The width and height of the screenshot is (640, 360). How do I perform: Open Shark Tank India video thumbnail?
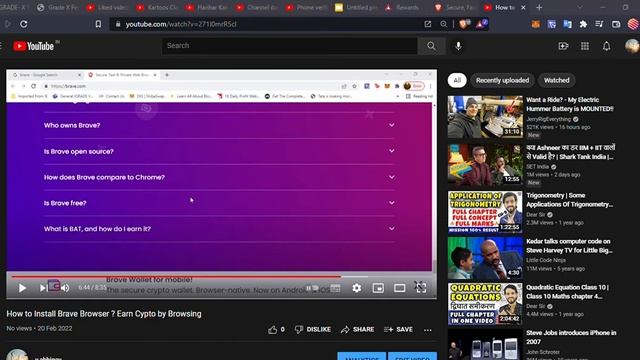485,165
